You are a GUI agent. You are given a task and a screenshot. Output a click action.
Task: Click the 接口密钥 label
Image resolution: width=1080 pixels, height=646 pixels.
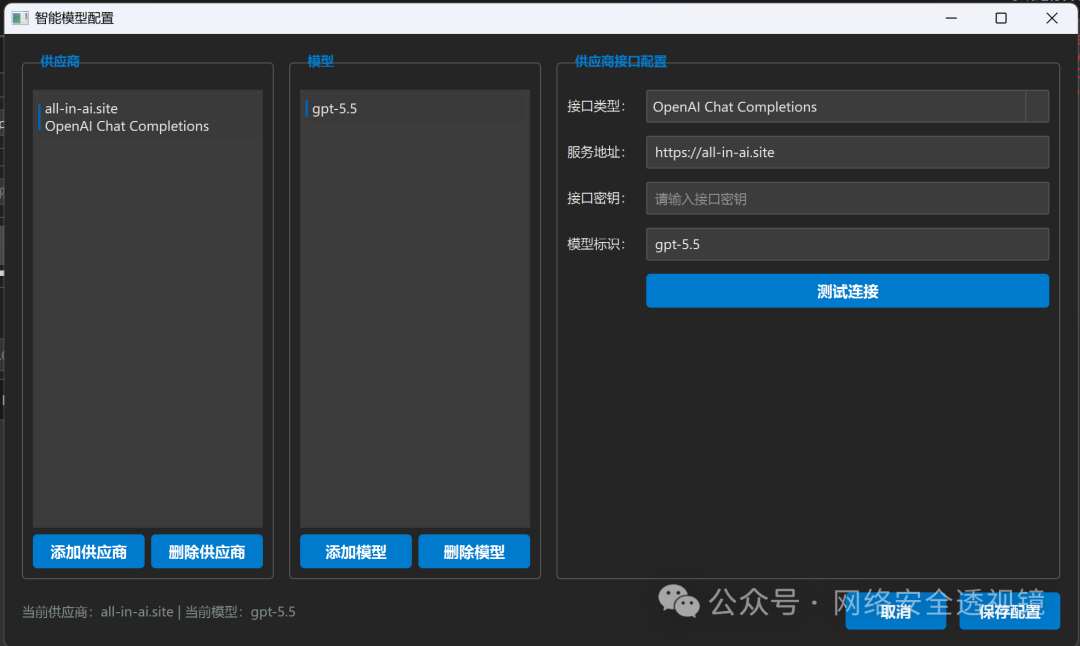[x=596, y=198]
